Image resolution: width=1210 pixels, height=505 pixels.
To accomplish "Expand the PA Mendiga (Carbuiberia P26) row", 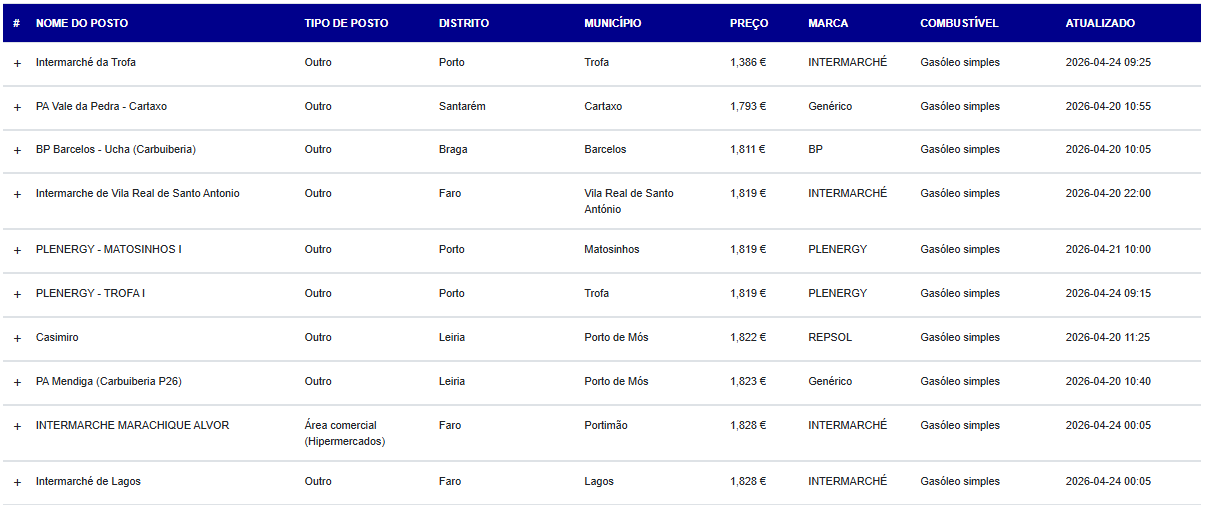I will [17, 382].
